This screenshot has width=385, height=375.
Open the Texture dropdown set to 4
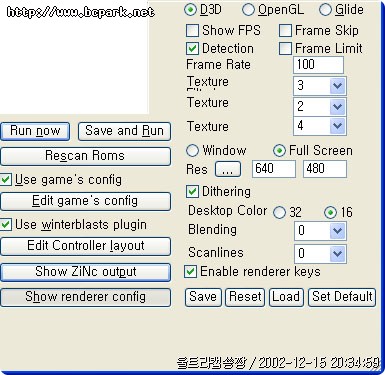(320, 126)
